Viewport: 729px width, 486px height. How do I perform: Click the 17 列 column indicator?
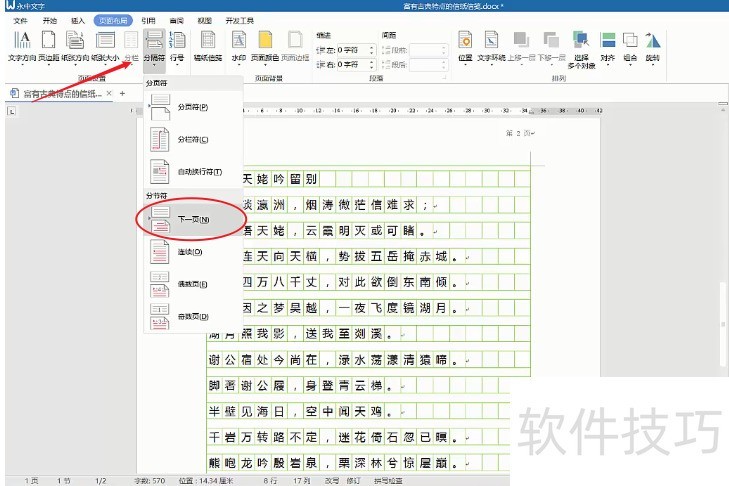(x=301, y=480)
